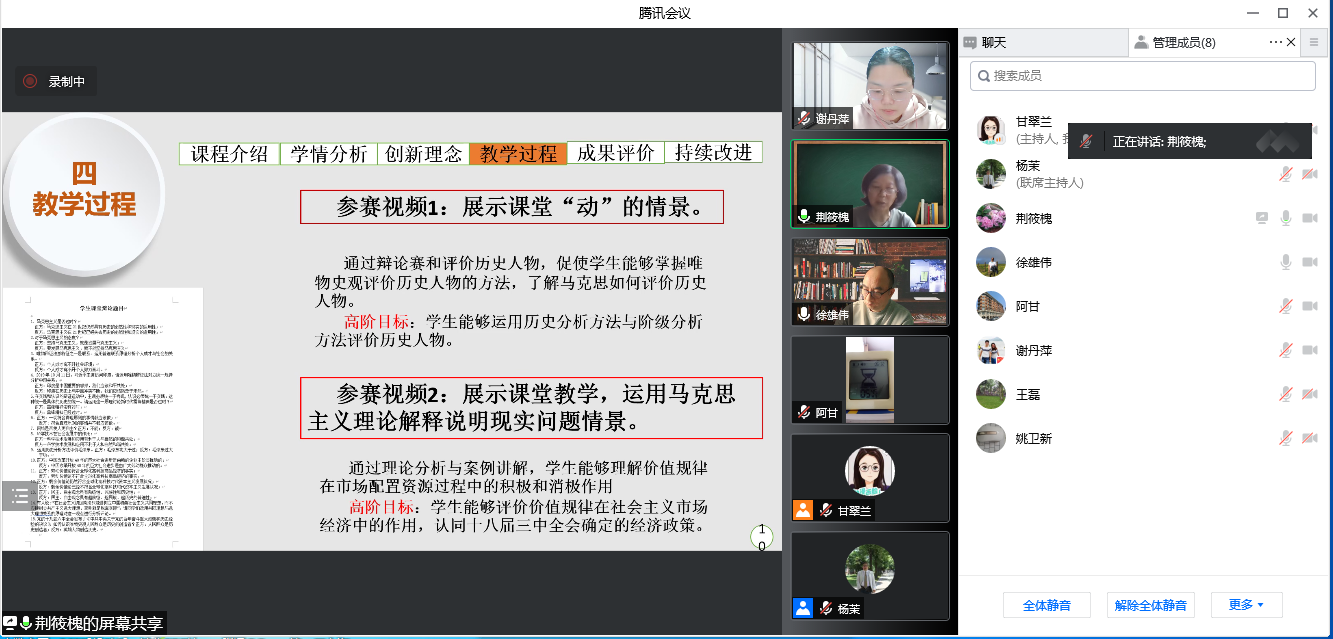Close the 管理成员 panel tab
1333x639 pixels.
click(1291, 42)
